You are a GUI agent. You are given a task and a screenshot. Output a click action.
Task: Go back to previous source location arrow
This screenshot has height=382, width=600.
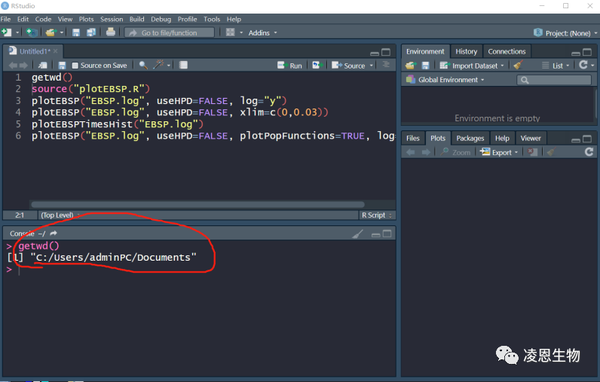click(13, 65)
